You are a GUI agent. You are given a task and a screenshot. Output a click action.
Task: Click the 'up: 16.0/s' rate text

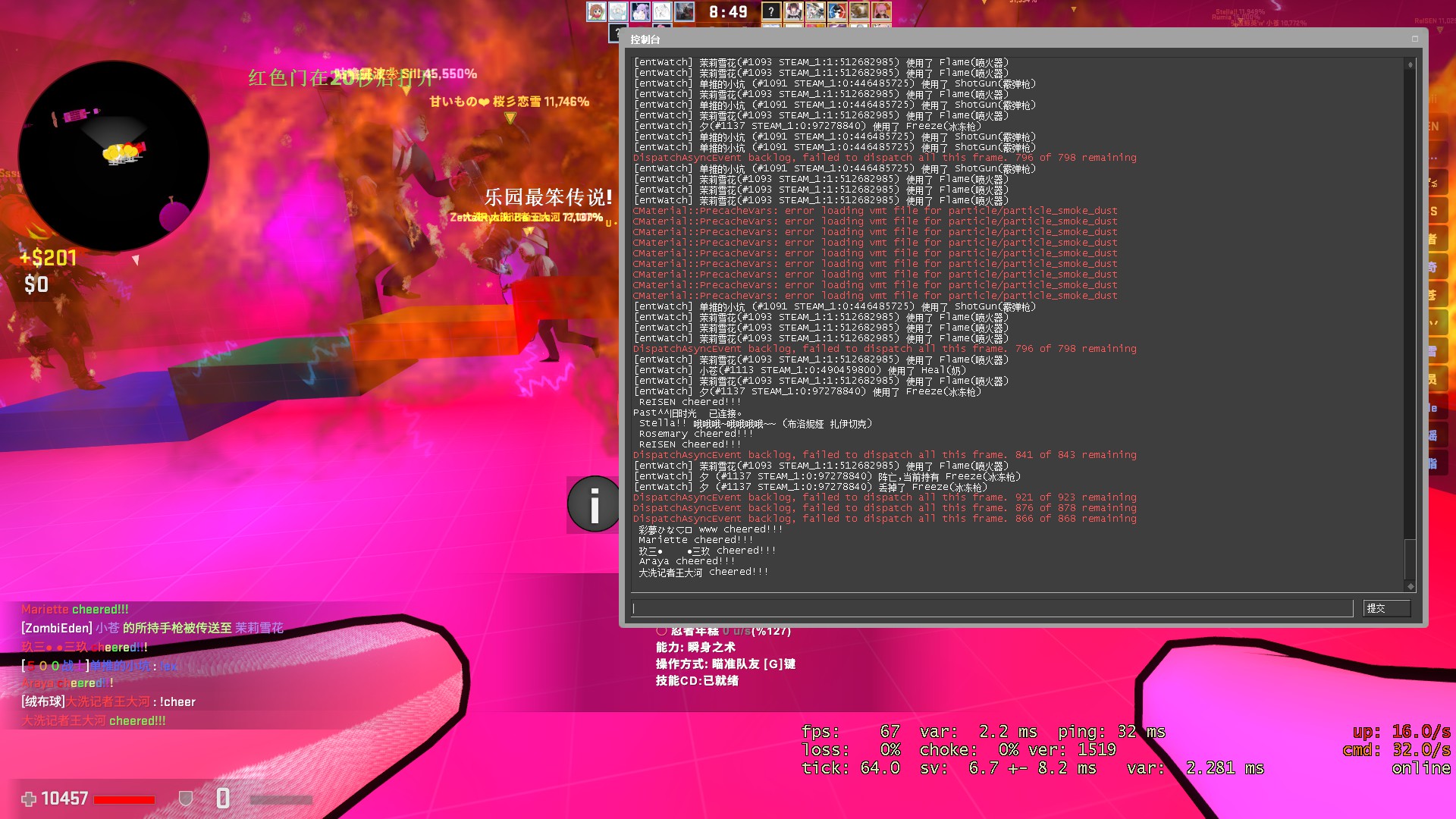click(1401, 732)
